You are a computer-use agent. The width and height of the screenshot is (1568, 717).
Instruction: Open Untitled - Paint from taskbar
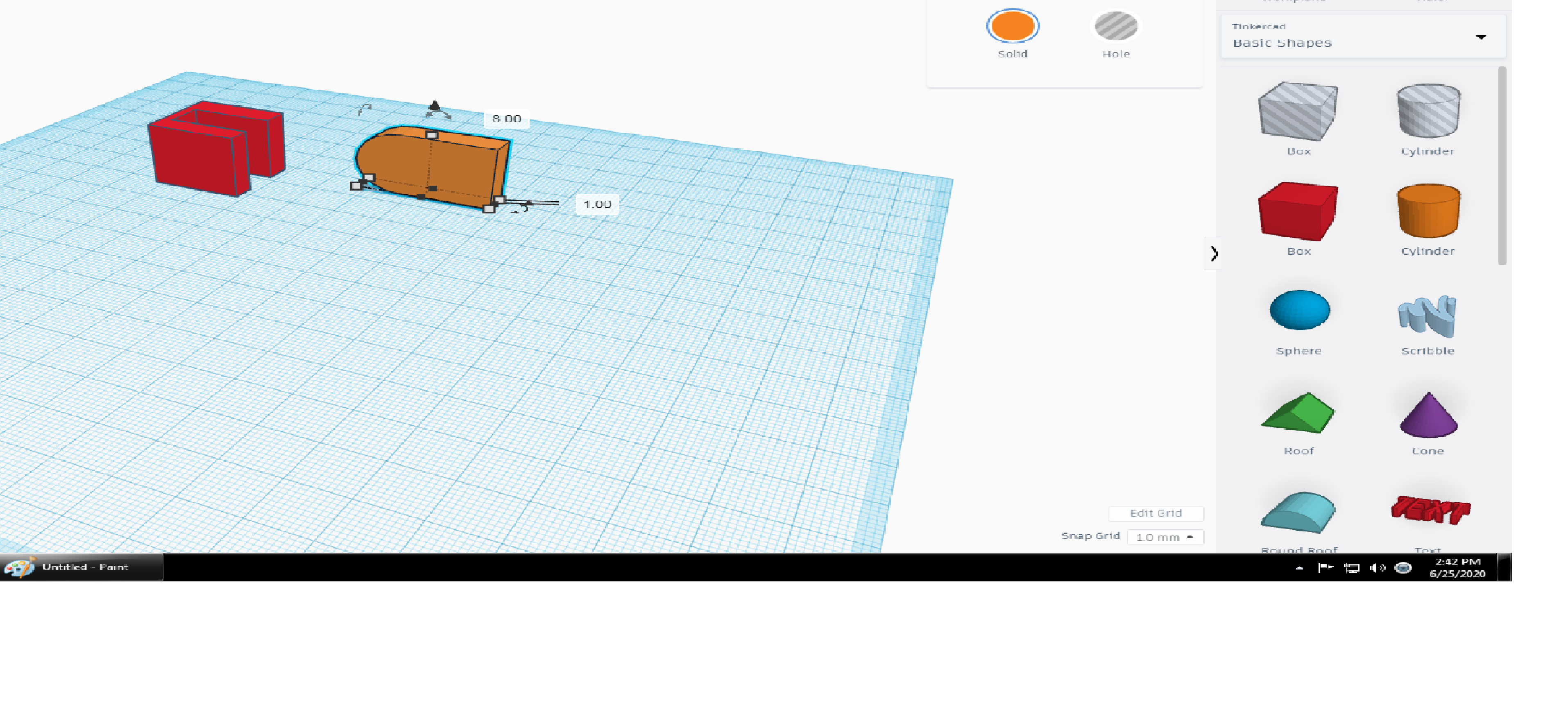[82, 567]
